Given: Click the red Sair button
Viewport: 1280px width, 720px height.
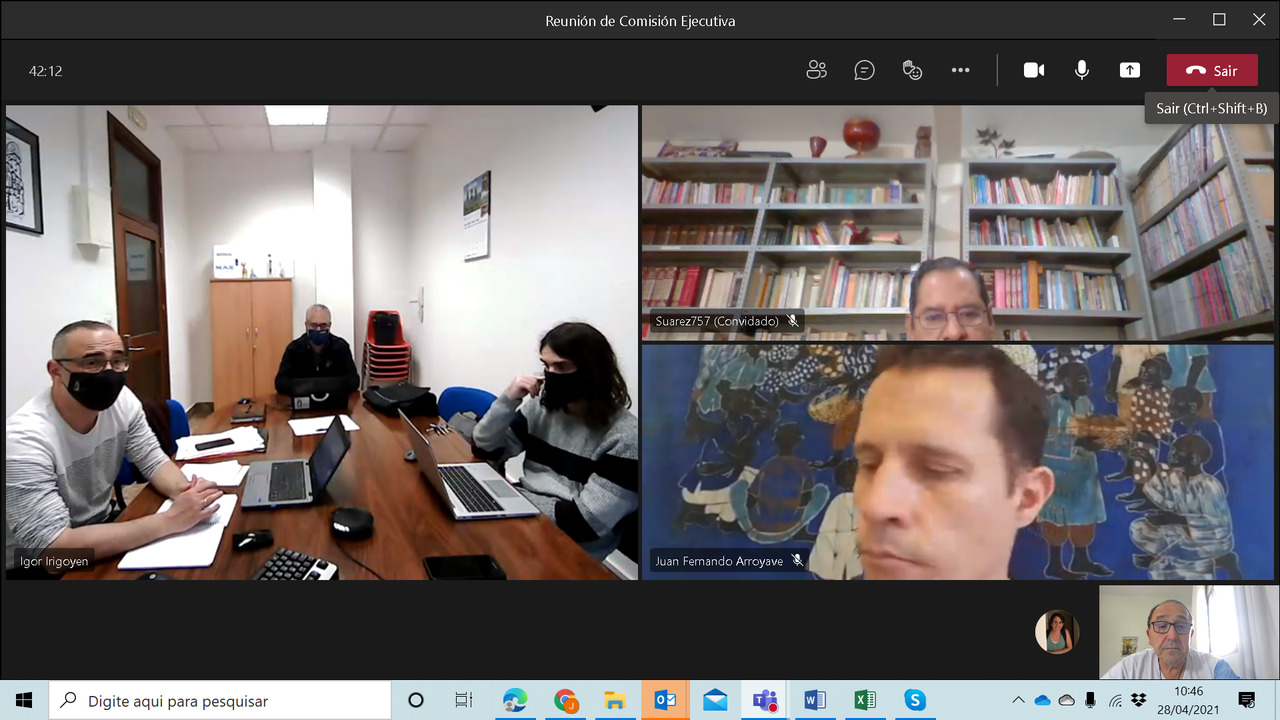Looking at the screenshot, I should [x=1211, y=70].
